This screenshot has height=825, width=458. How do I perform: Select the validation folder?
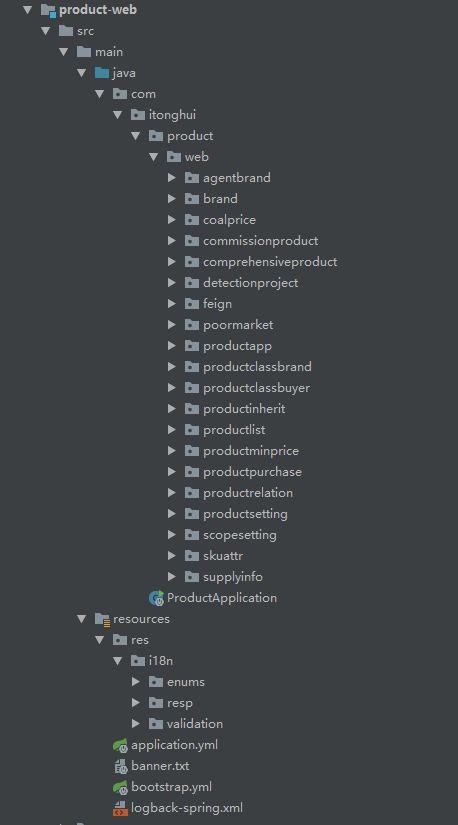click(195, 724)
